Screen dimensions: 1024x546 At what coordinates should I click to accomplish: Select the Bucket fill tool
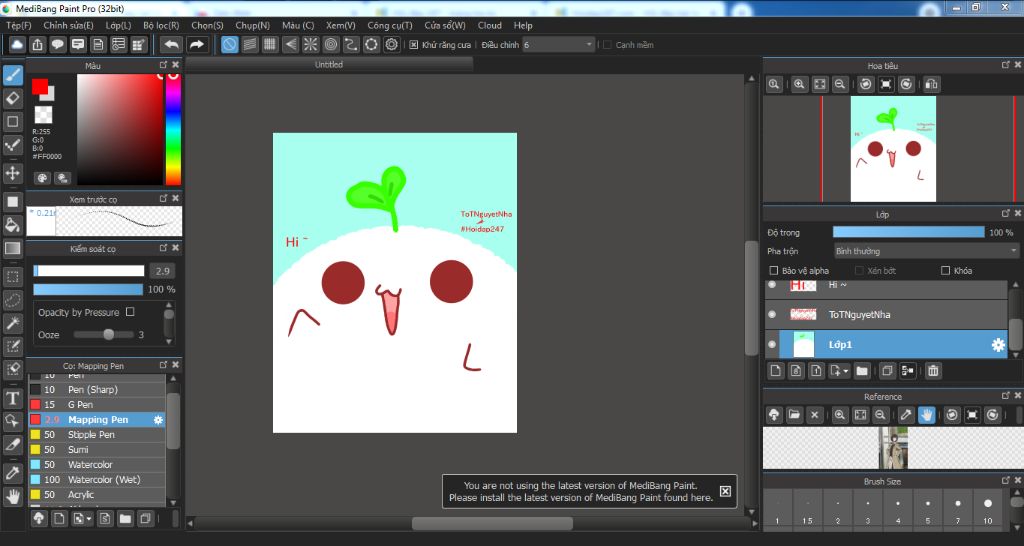click(x=12, y=225)
